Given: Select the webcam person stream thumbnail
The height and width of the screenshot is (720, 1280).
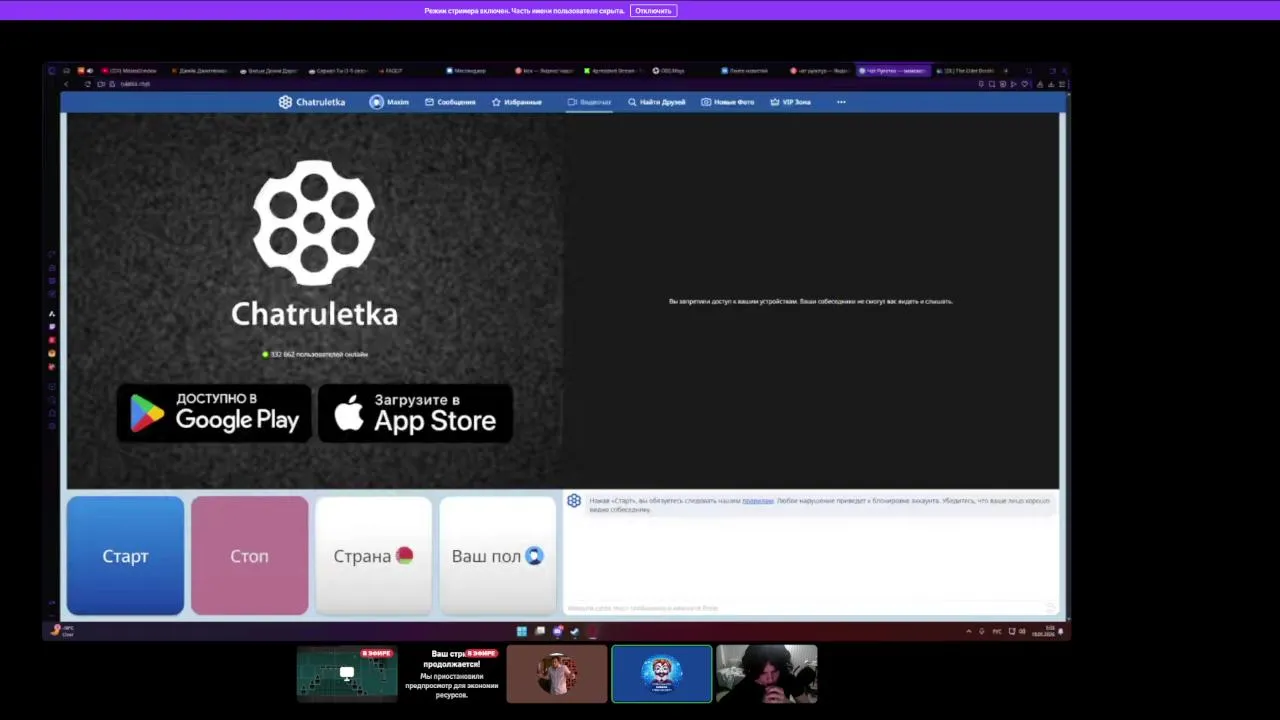Looking at the screenshot, I should pos(767,674).
